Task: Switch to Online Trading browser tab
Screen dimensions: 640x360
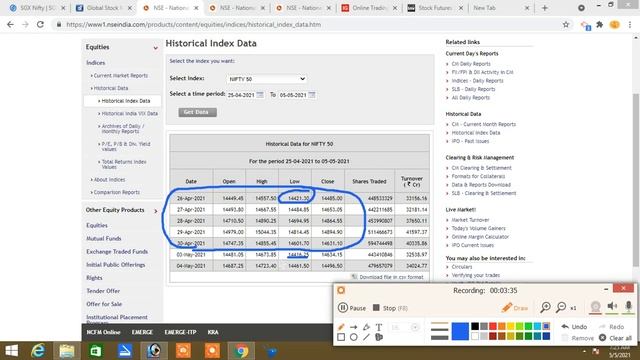Action: click(x=369, y=8)
